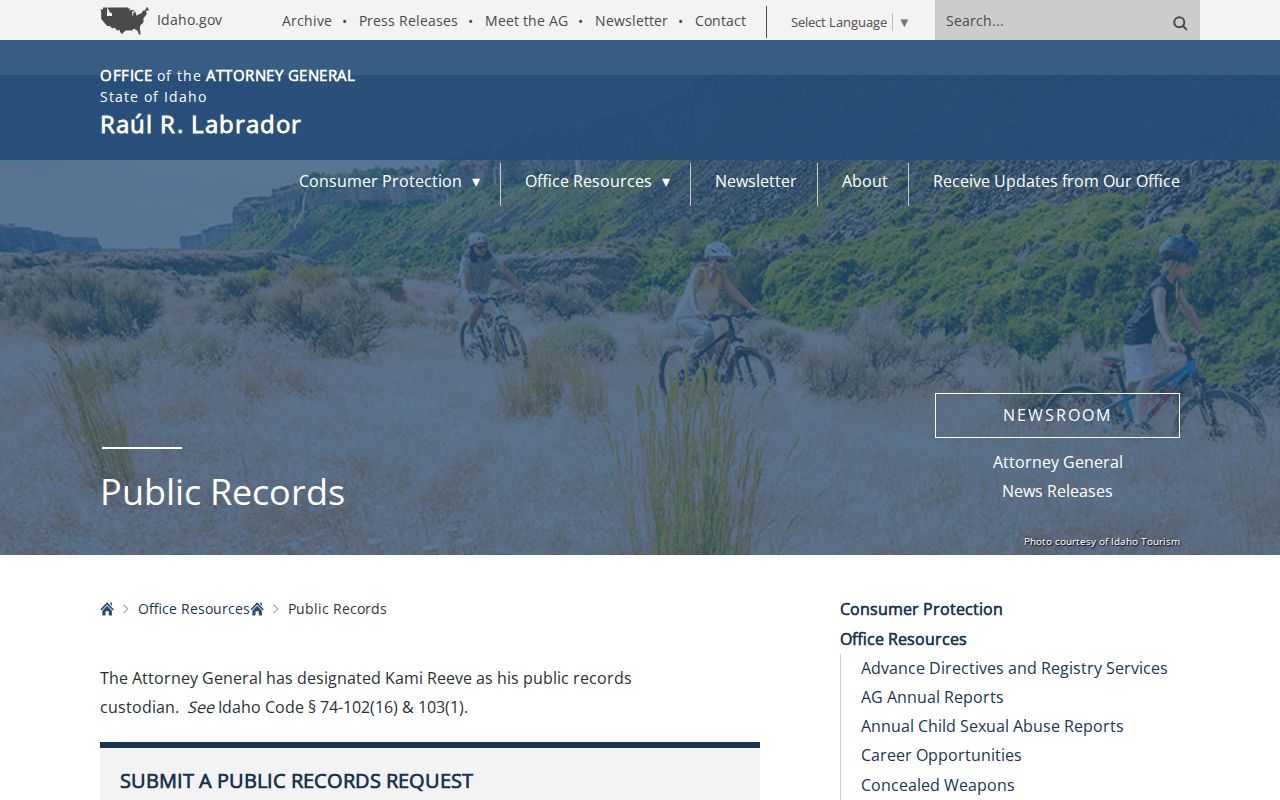
Task: Click Newsletter in the top utility bar
Action: tap(631, 20)
